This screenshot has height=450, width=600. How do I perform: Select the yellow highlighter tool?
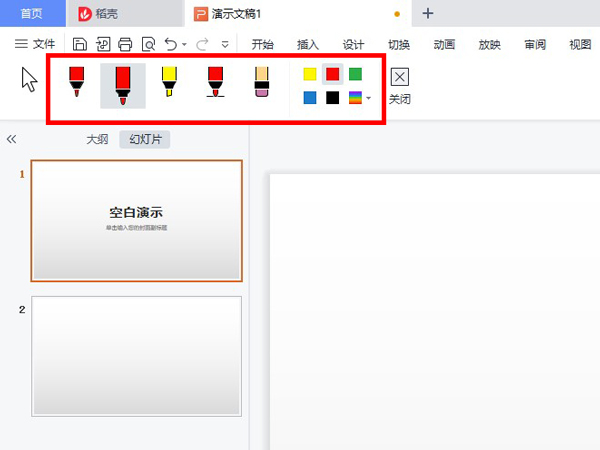coord(169,83)
